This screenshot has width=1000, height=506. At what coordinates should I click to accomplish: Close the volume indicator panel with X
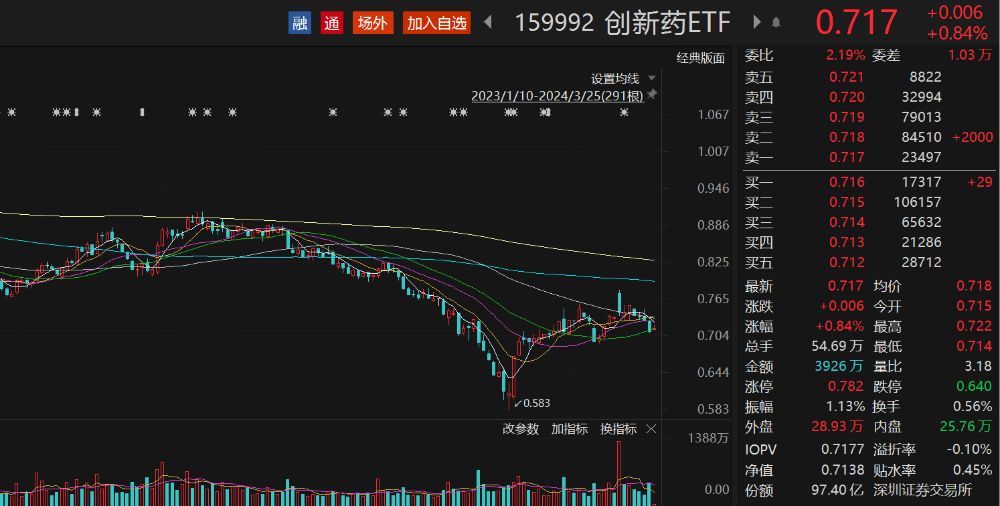652,429
